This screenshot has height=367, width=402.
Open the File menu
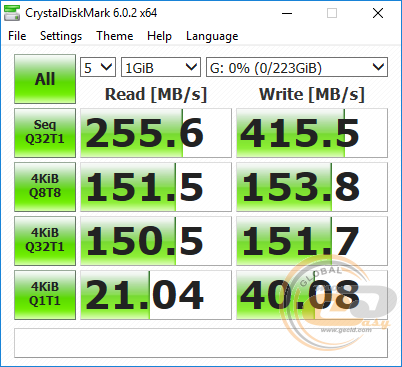[x=17, y=36]
